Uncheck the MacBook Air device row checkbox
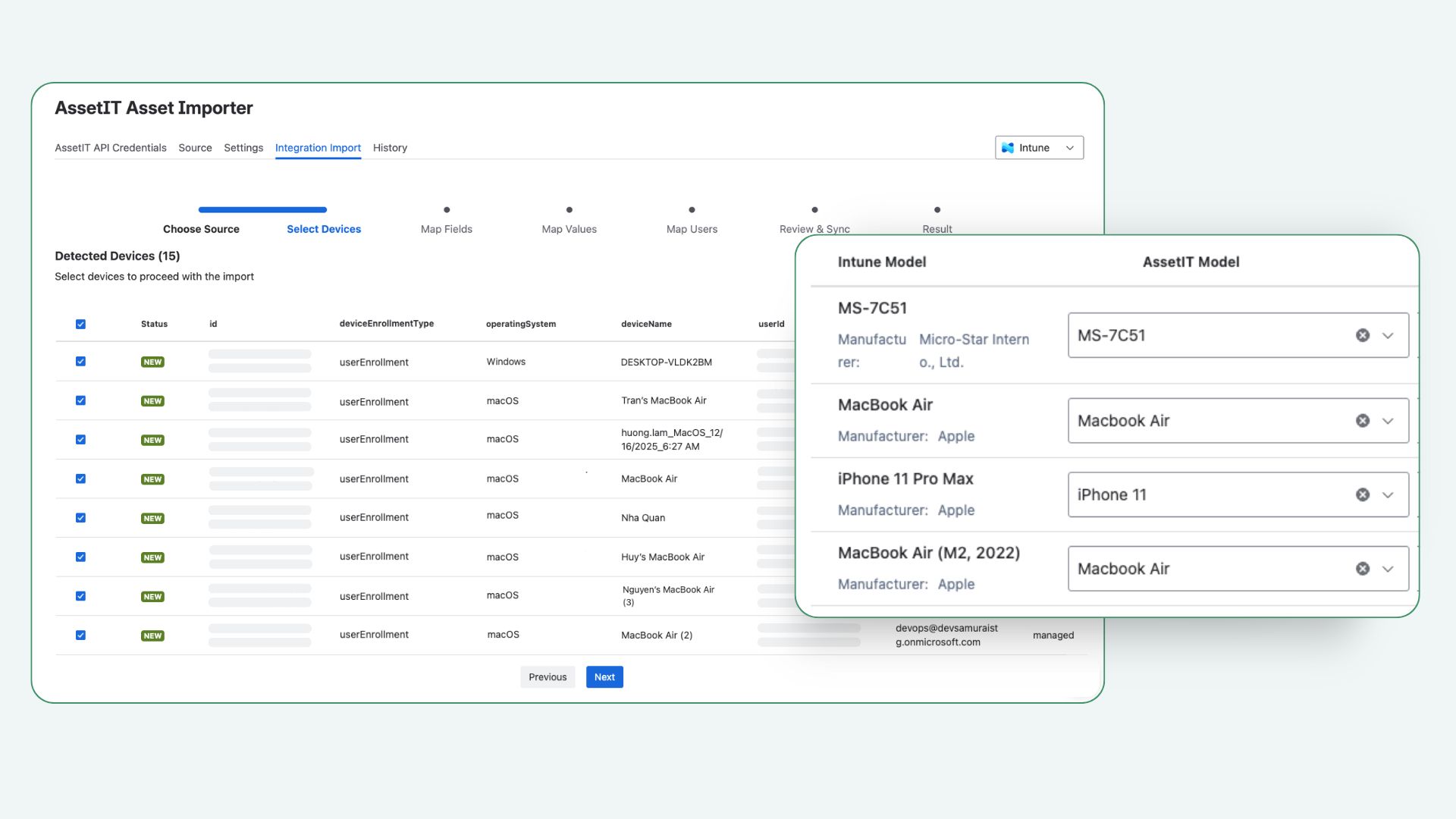The image size is (1456, 819). pyautogui.click(x=80, y=479)
